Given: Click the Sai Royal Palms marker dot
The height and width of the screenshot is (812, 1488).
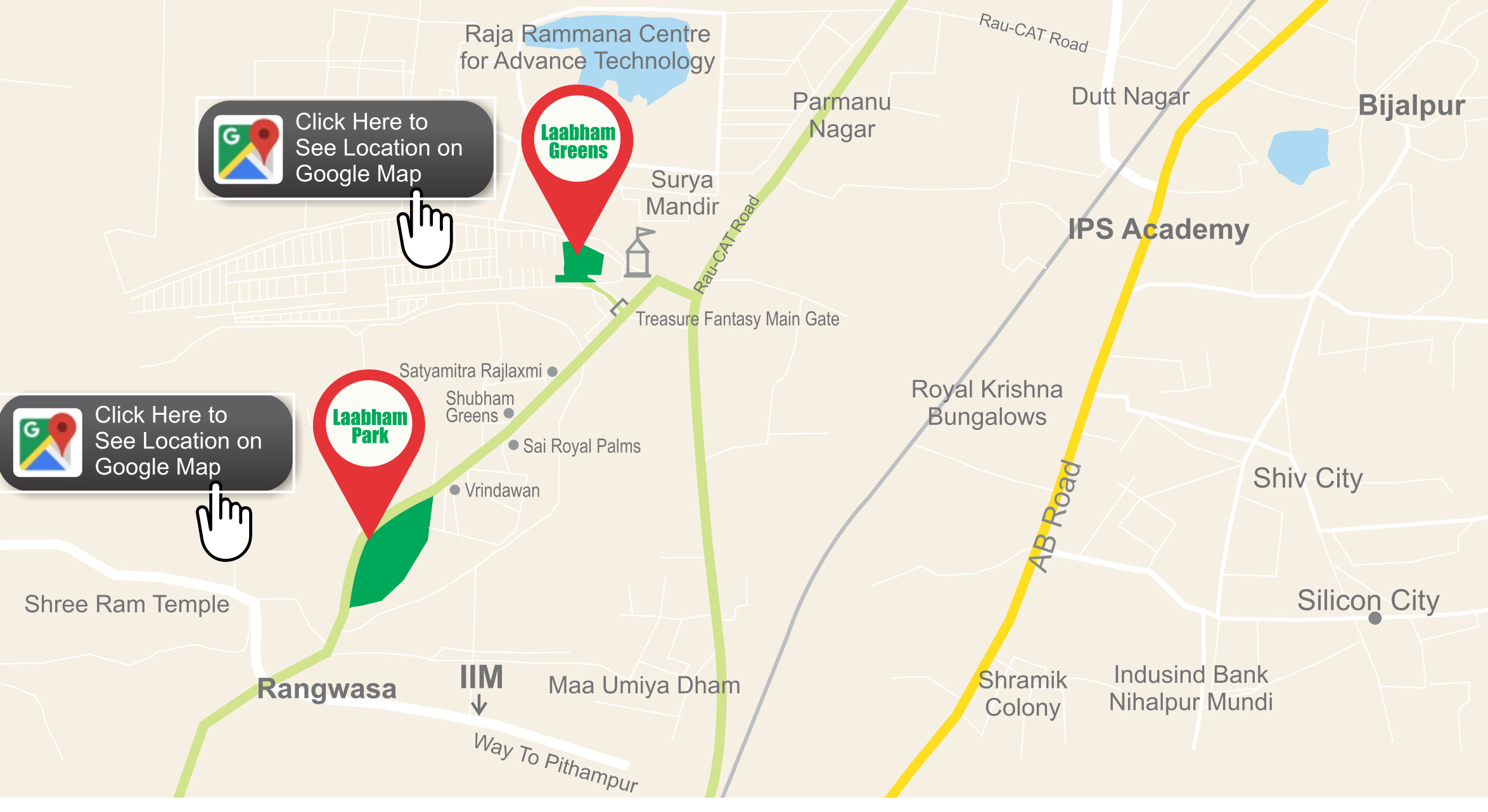Looking at the screenshot, I should (514, 445).
